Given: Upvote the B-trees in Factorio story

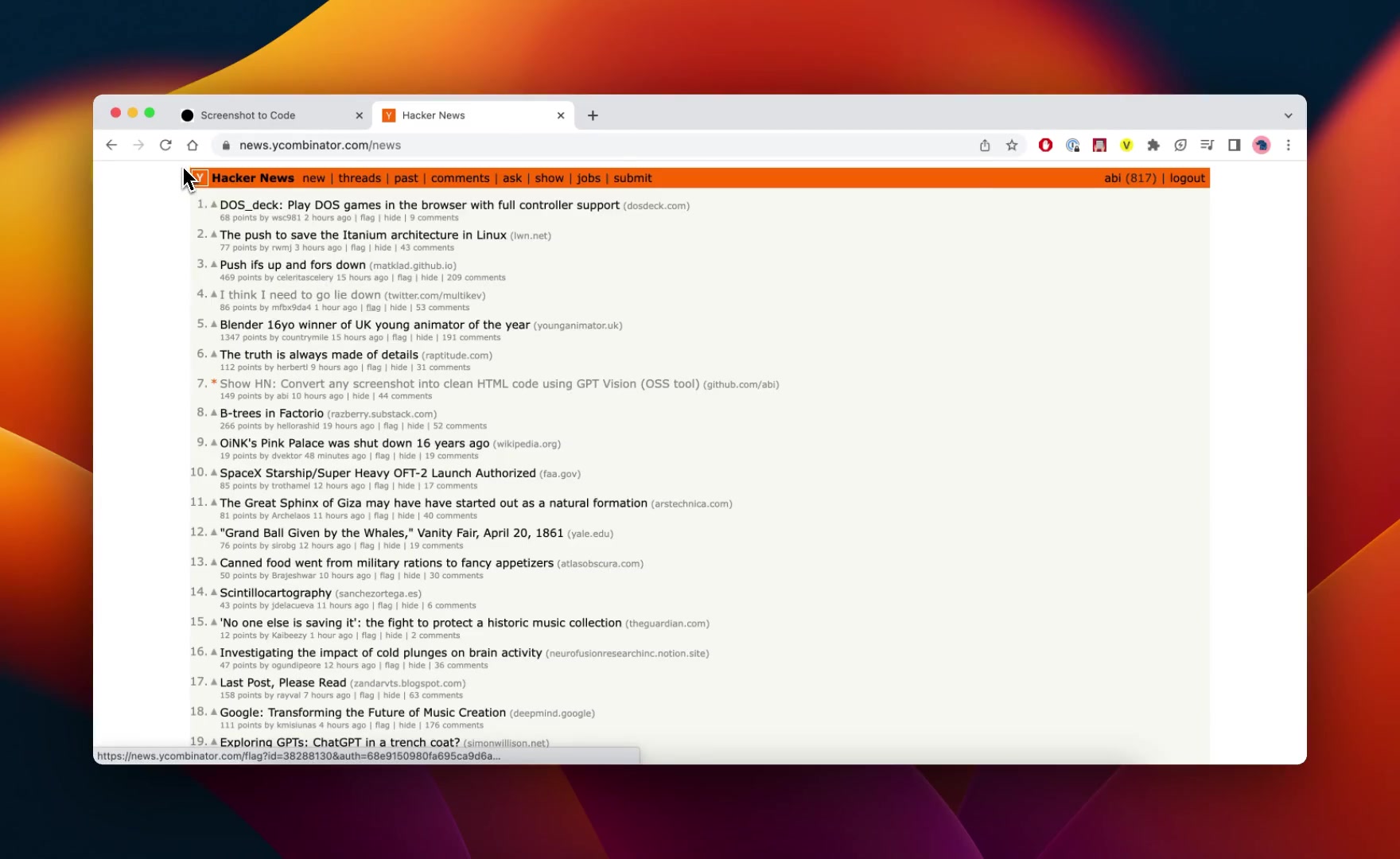Looking at the screenshot, I should 213,413.
